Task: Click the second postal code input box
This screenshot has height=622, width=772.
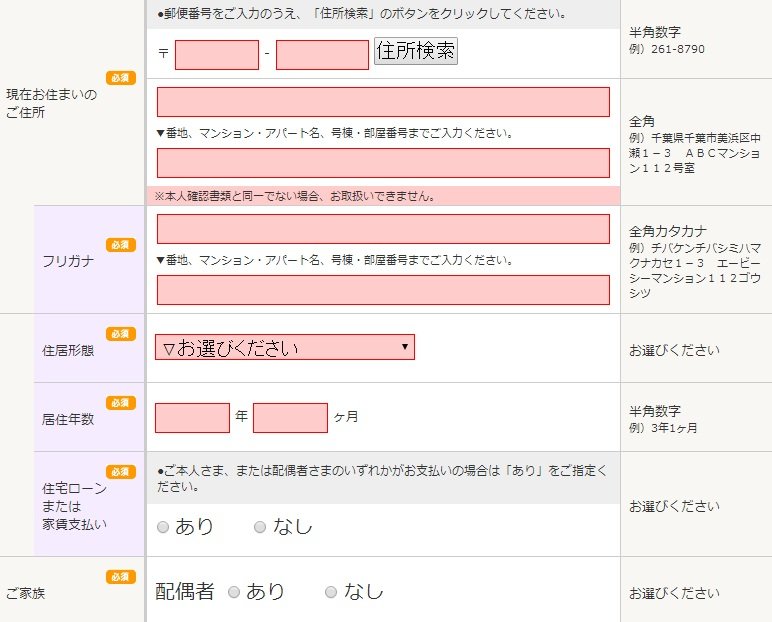Action: click(322, 55)
